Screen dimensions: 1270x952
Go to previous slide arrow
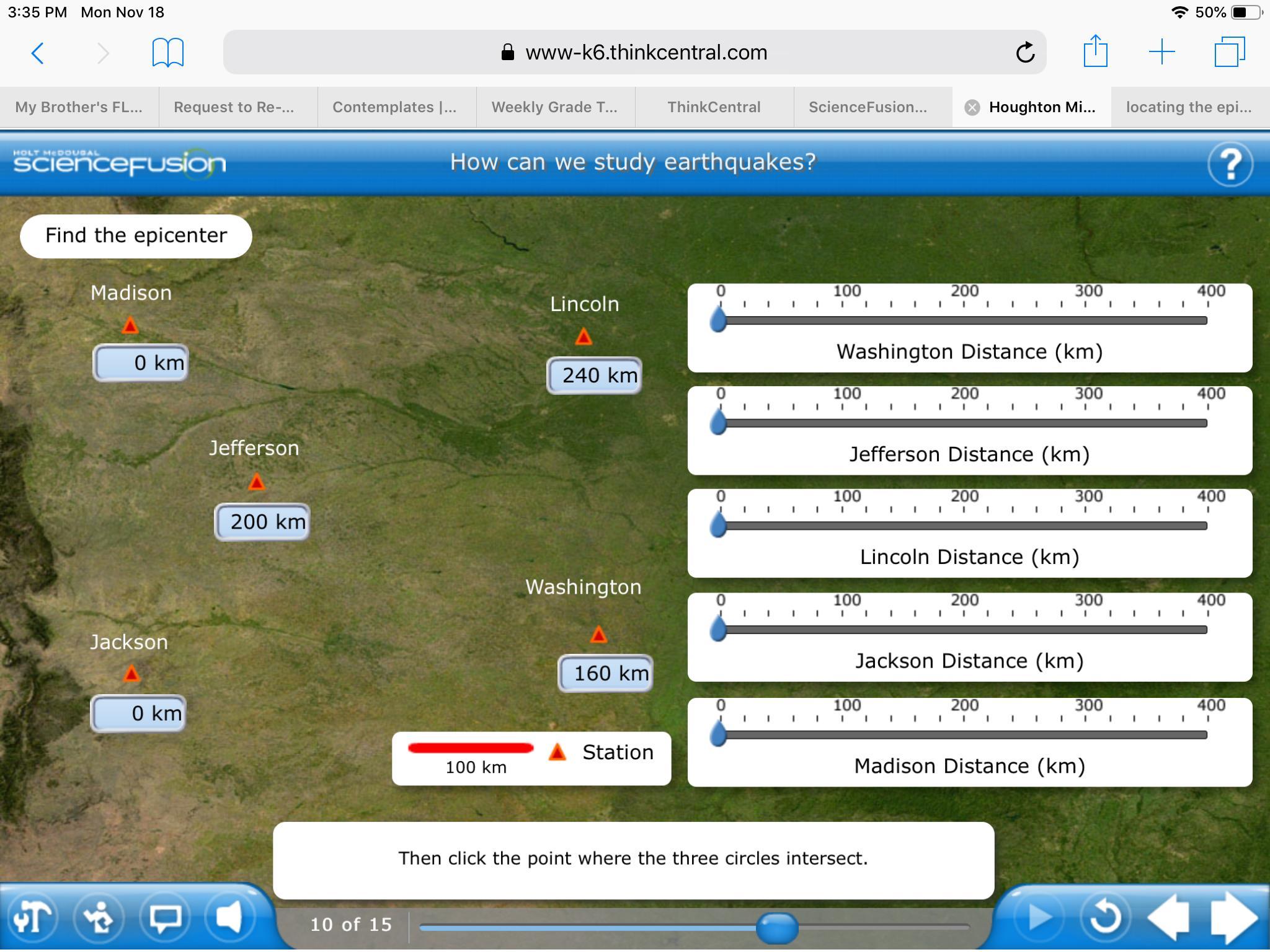[1169, 918]
